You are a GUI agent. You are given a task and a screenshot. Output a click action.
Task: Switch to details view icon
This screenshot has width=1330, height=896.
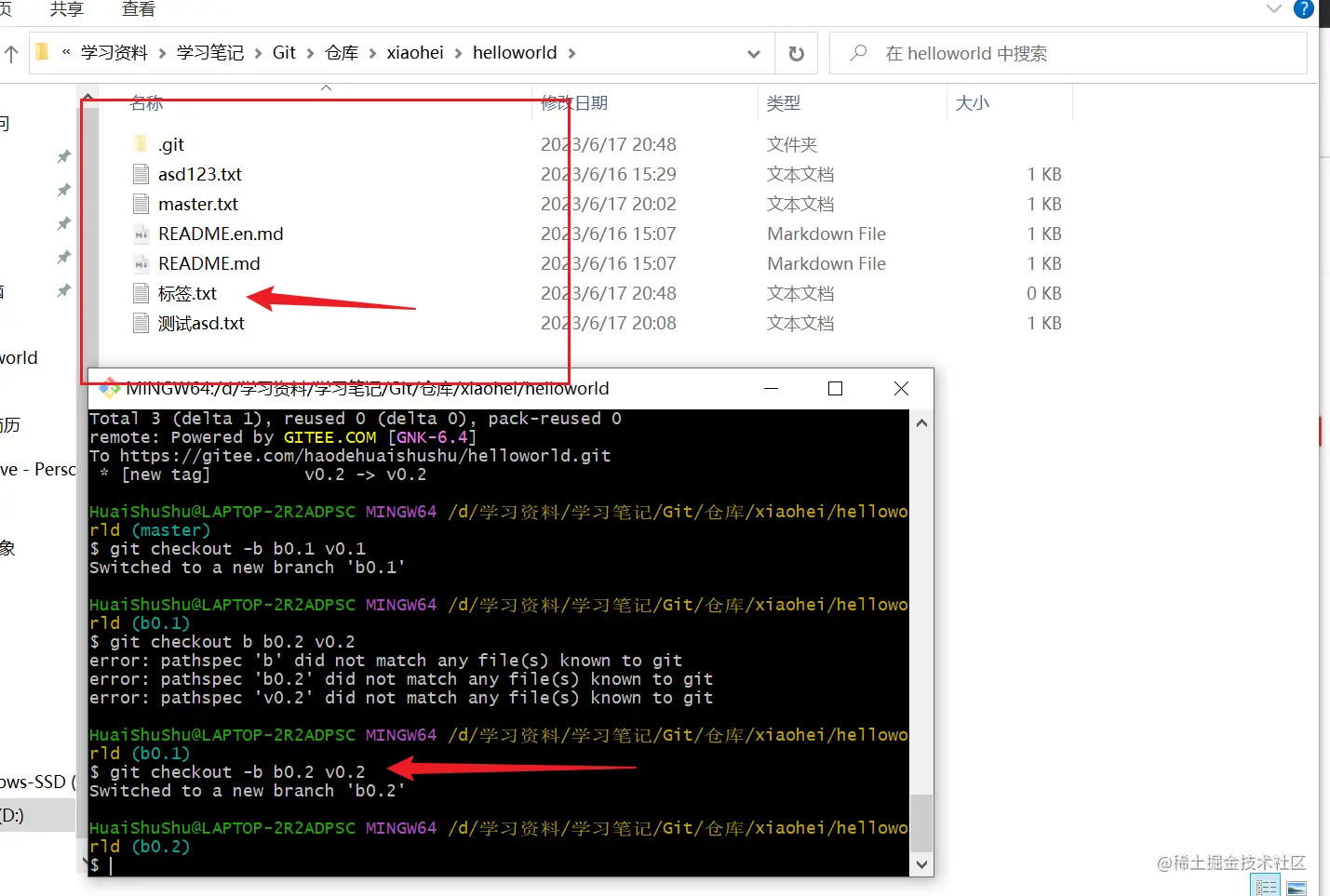[x=1266, y=887]
